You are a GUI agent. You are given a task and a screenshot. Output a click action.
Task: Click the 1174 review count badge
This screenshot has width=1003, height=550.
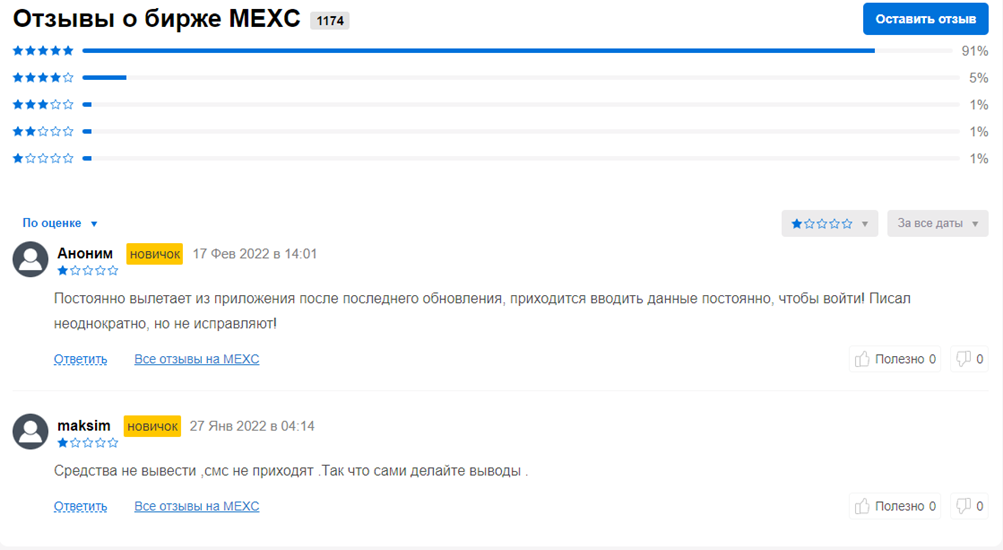[x=330, y=20]
